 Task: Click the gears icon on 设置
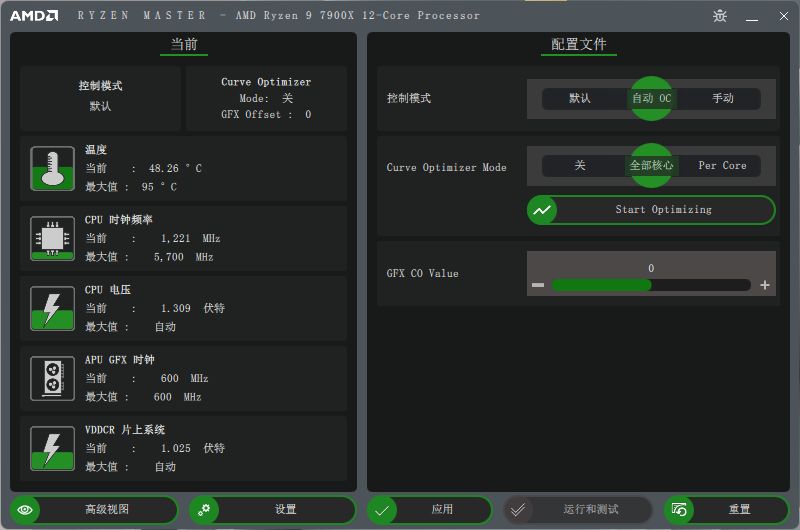[x=204, y=510]
